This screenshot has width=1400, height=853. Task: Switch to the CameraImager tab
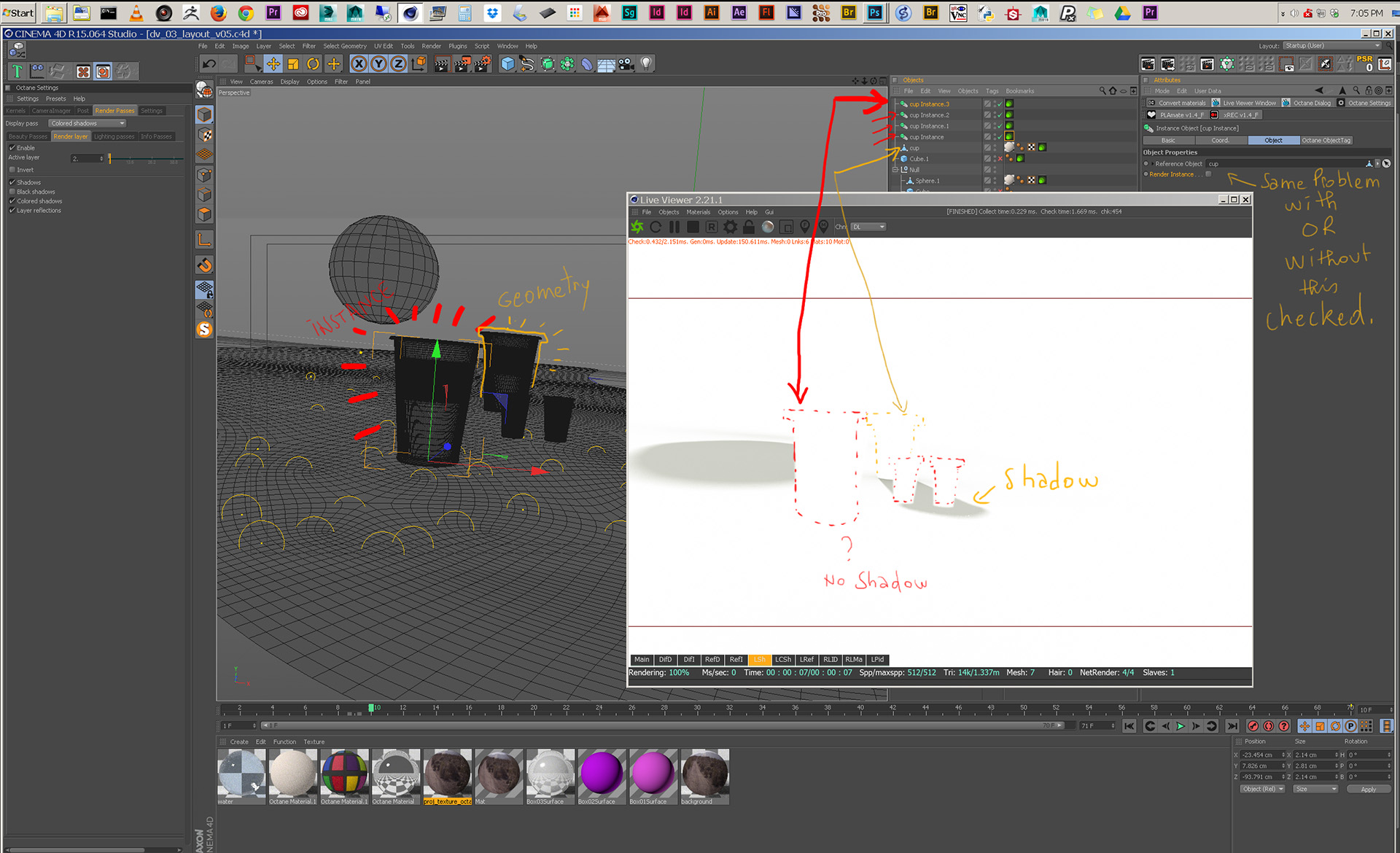click(51, 111)
